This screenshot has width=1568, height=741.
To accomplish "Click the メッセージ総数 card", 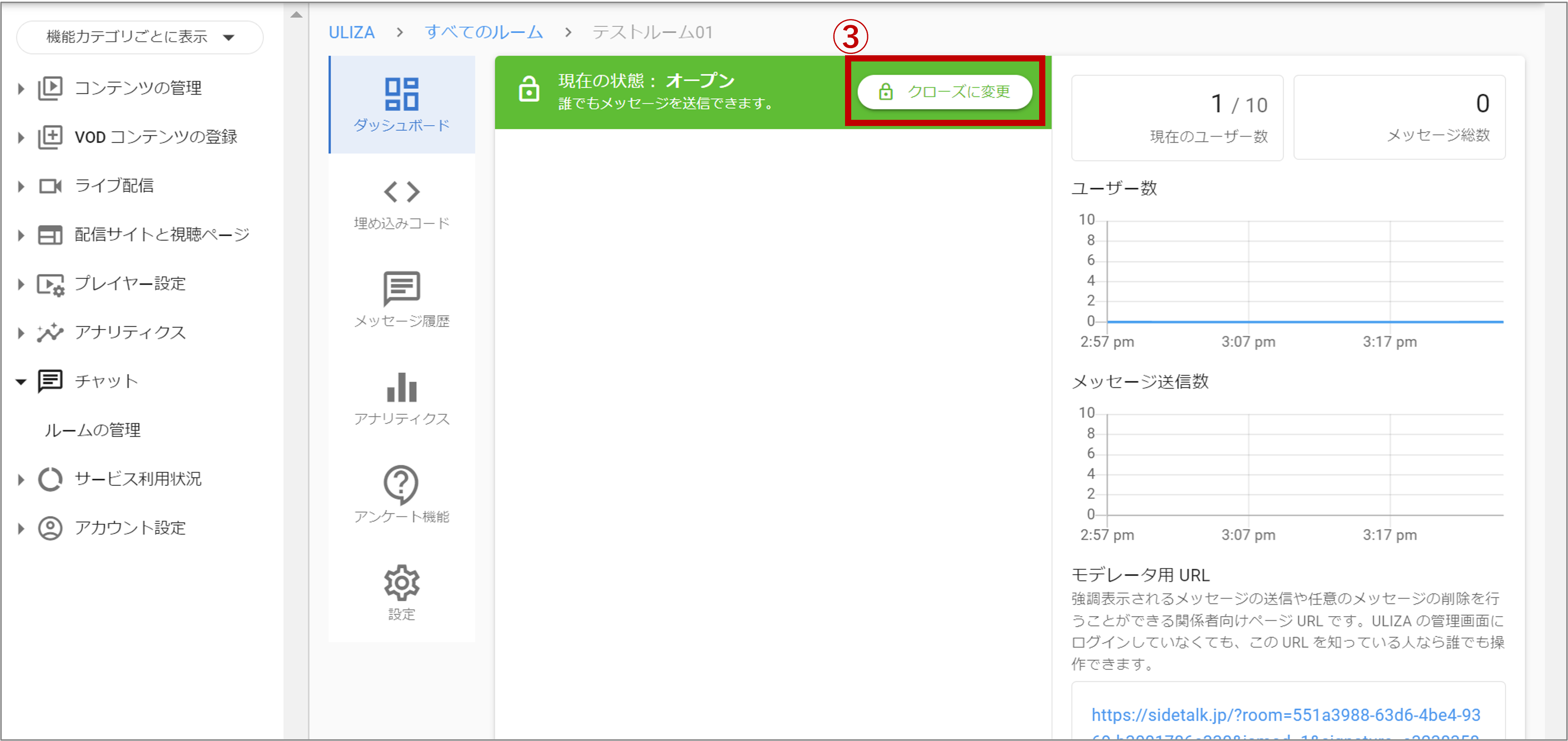I will [1400, 118].
